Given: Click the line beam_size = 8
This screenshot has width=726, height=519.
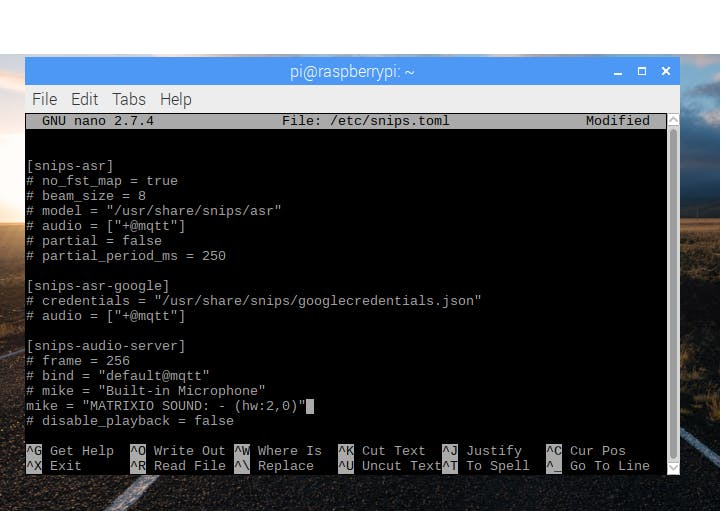Looking at the screenshot, I should 86,196.
